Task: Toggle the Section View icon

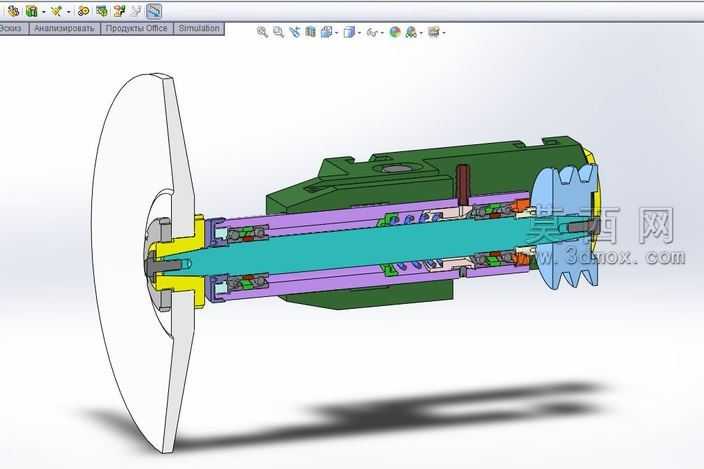Action: point(310,32)
